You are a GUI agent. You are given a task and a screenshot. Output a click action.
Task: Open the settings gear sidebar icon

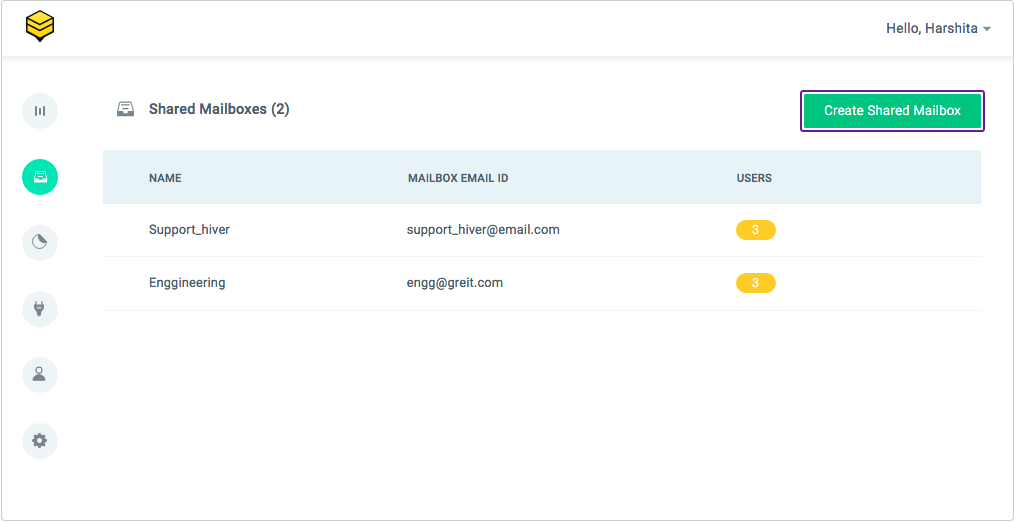pyautogui.click(x=40, y=441)
